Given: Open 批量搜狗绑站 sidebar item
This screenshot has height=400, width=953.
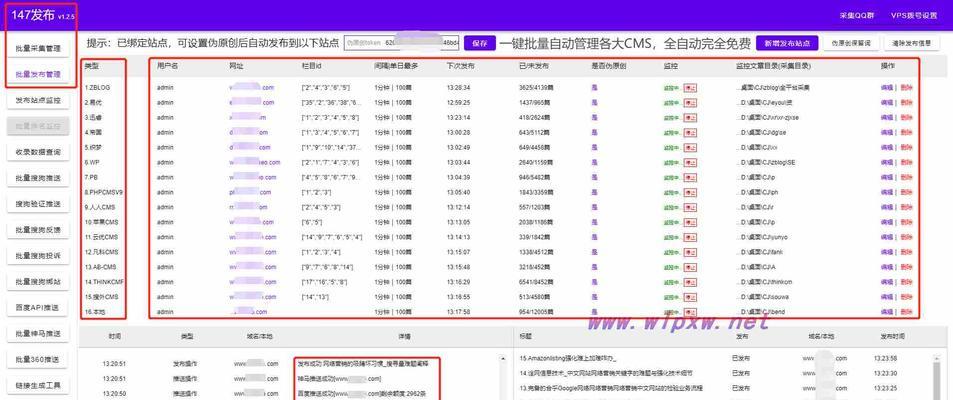Looking at the screenshot, I should click(38, 282).
